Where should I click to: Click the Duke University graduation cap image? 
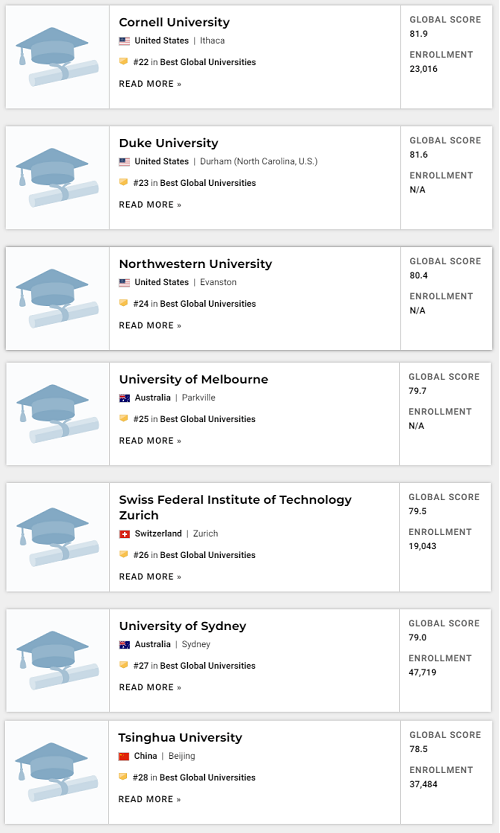tap(57, 177)
